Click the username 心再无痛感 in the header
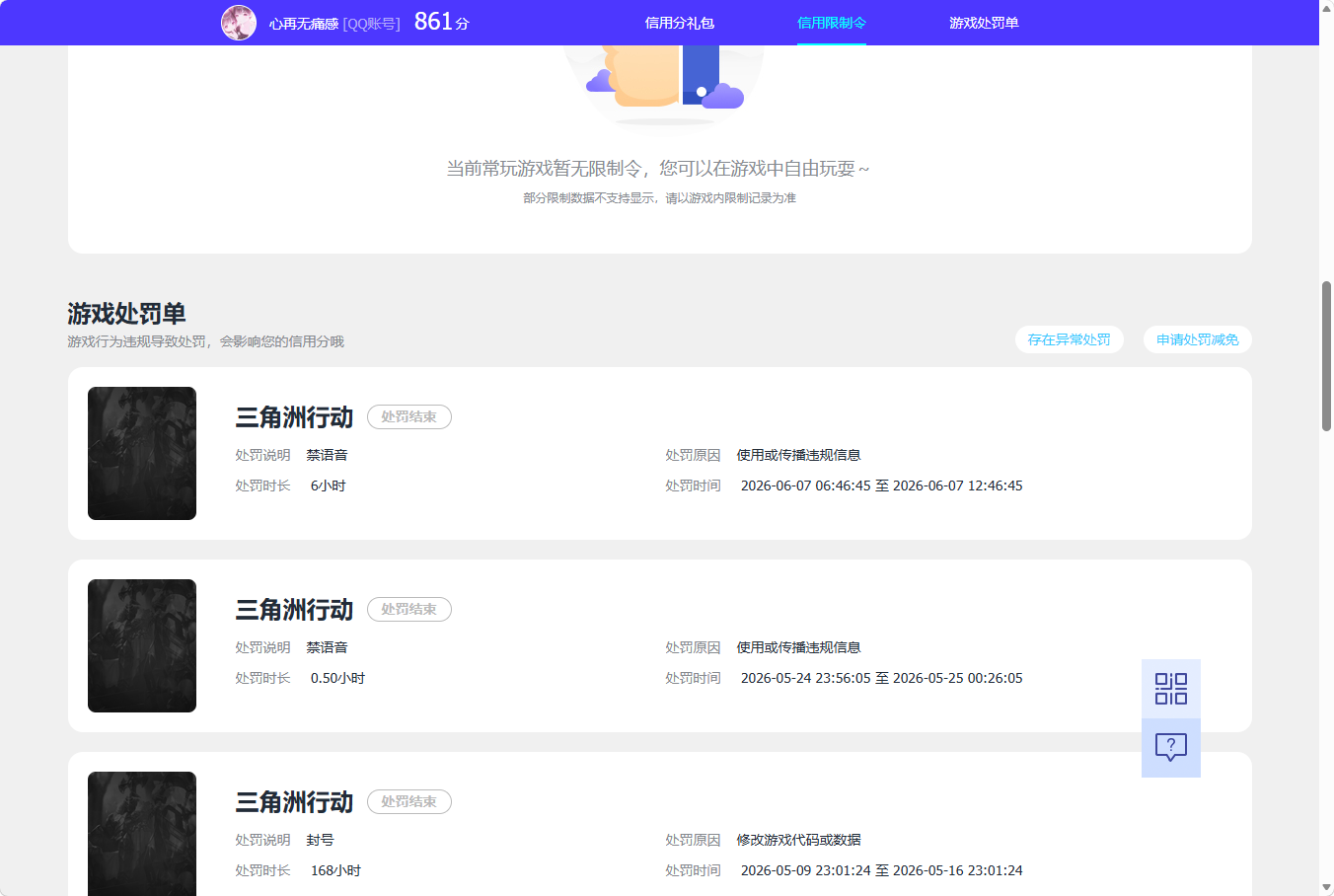Image resolution: width=1334 pixels, height=896 pixels. (304, 24)
